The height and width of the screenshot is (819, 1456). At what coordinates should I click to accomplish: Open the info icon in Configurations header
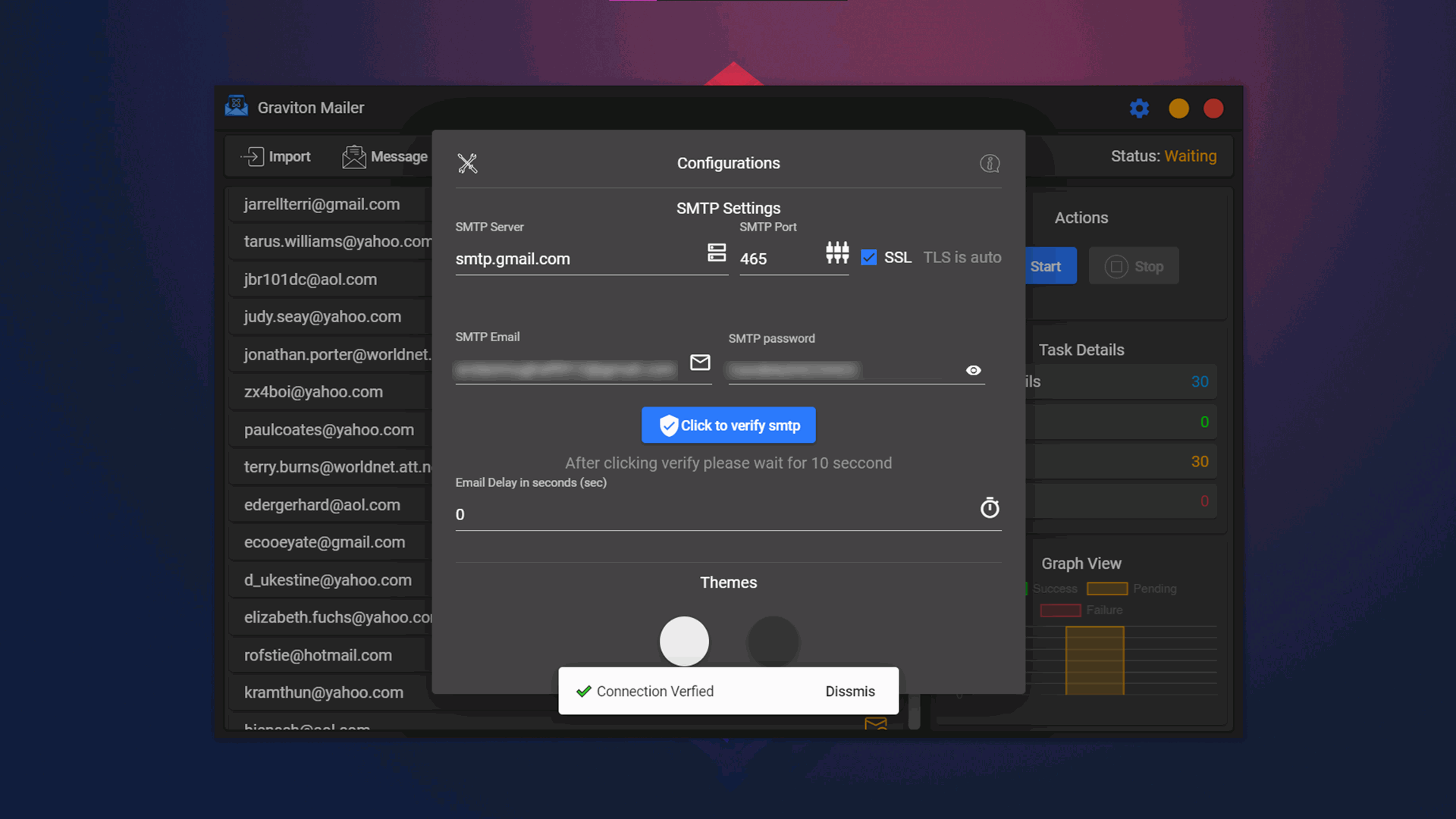pyautogui.click(x=990, y=163)
